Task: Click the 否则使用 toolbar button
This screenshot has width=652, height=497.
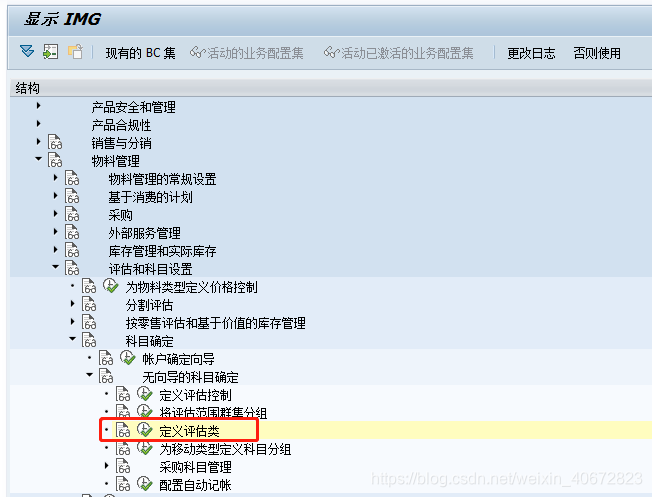Action: coord(597,53)
